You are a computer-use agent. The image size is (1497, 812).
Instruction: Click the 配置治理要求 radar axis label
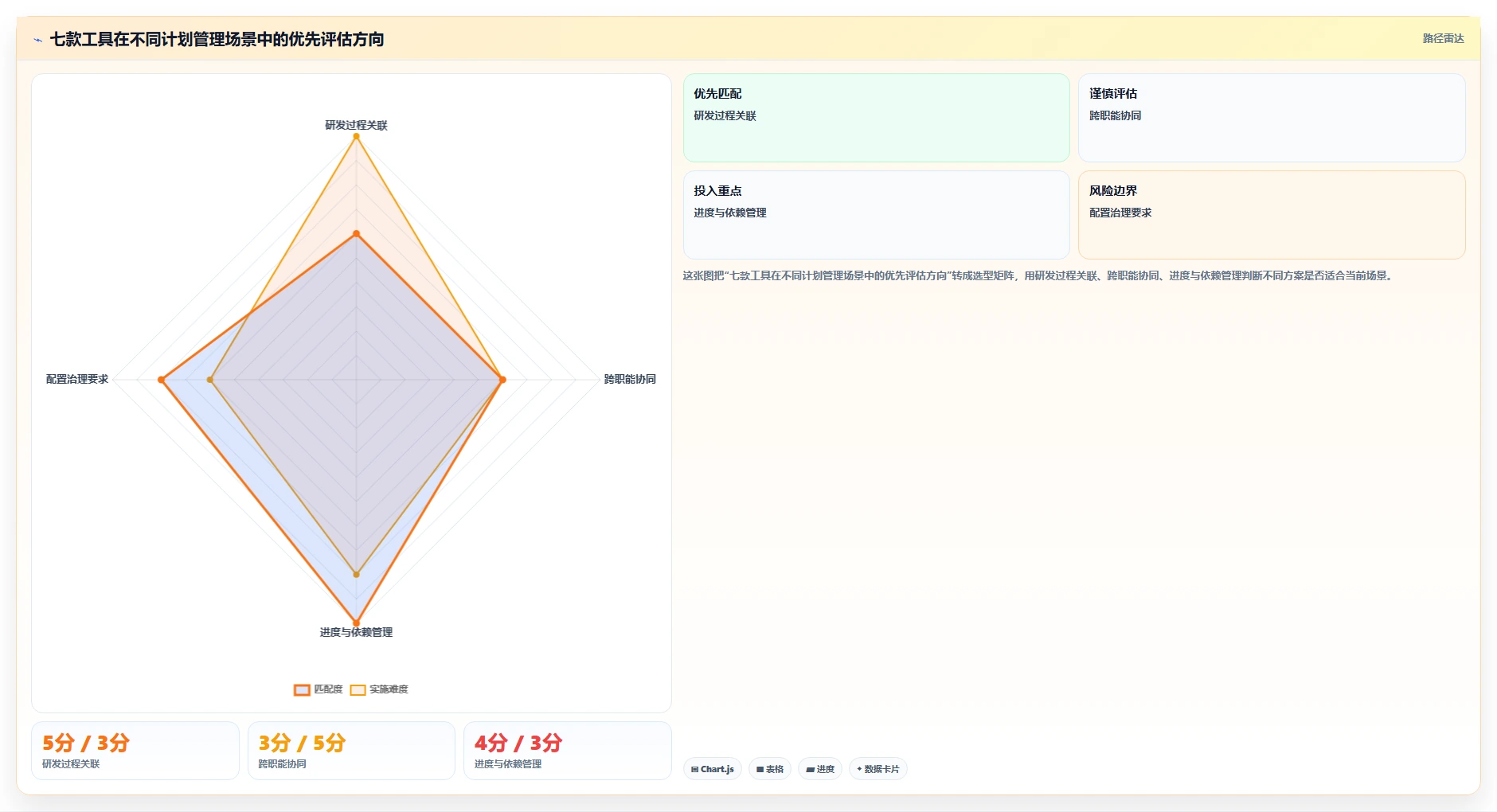(77, 379)
